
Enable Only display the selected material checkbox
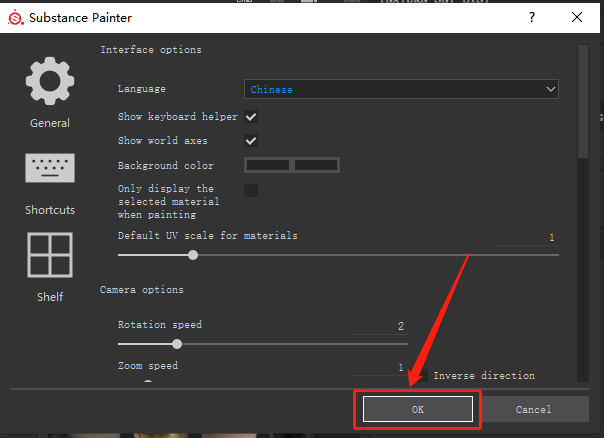251,190
